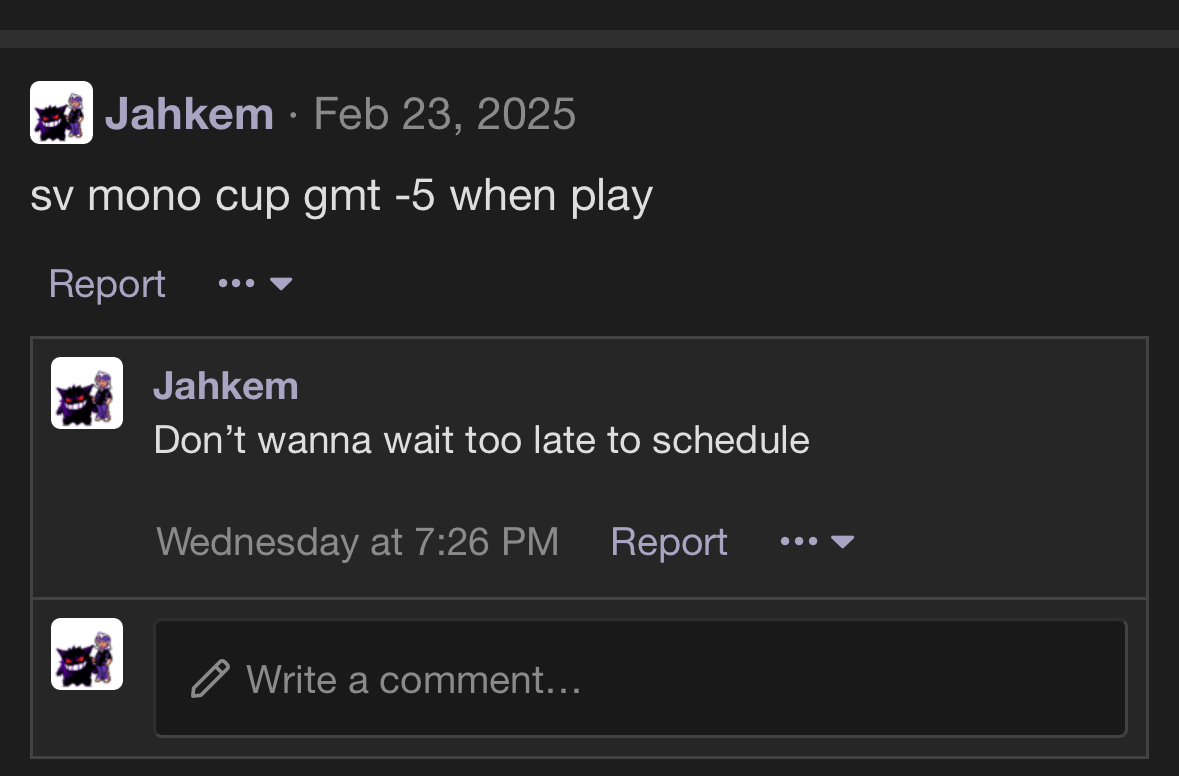Open the Jahkem profile link on the post header
Screen dimensions: 1179x776
[x=189, y=114]
